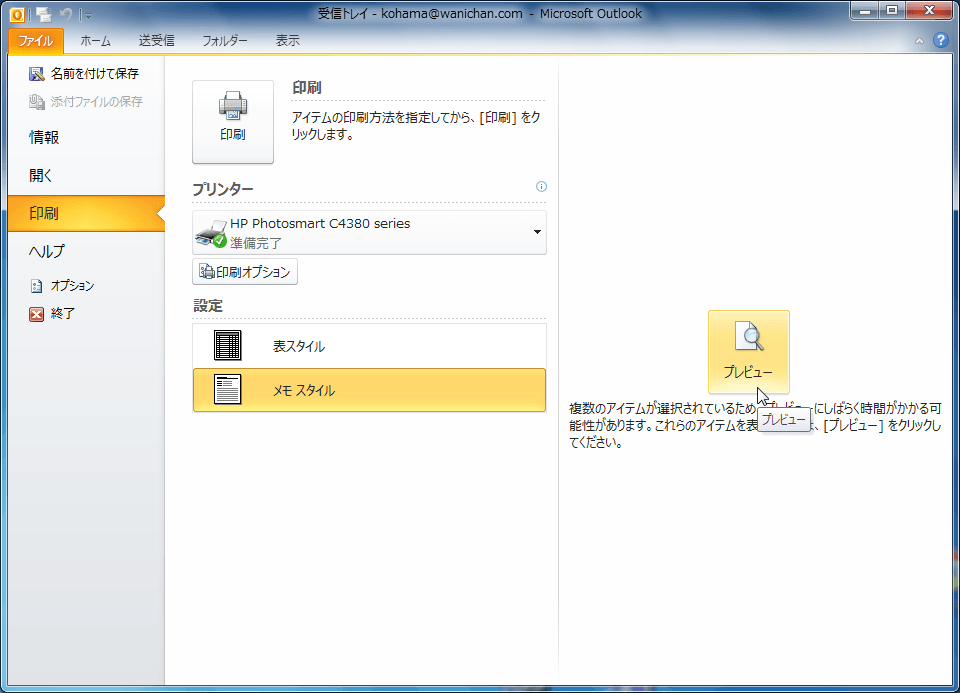Switch to the 送受信 tab
Viewport: 960px width, 693px height.
click(x=157, y=41)
